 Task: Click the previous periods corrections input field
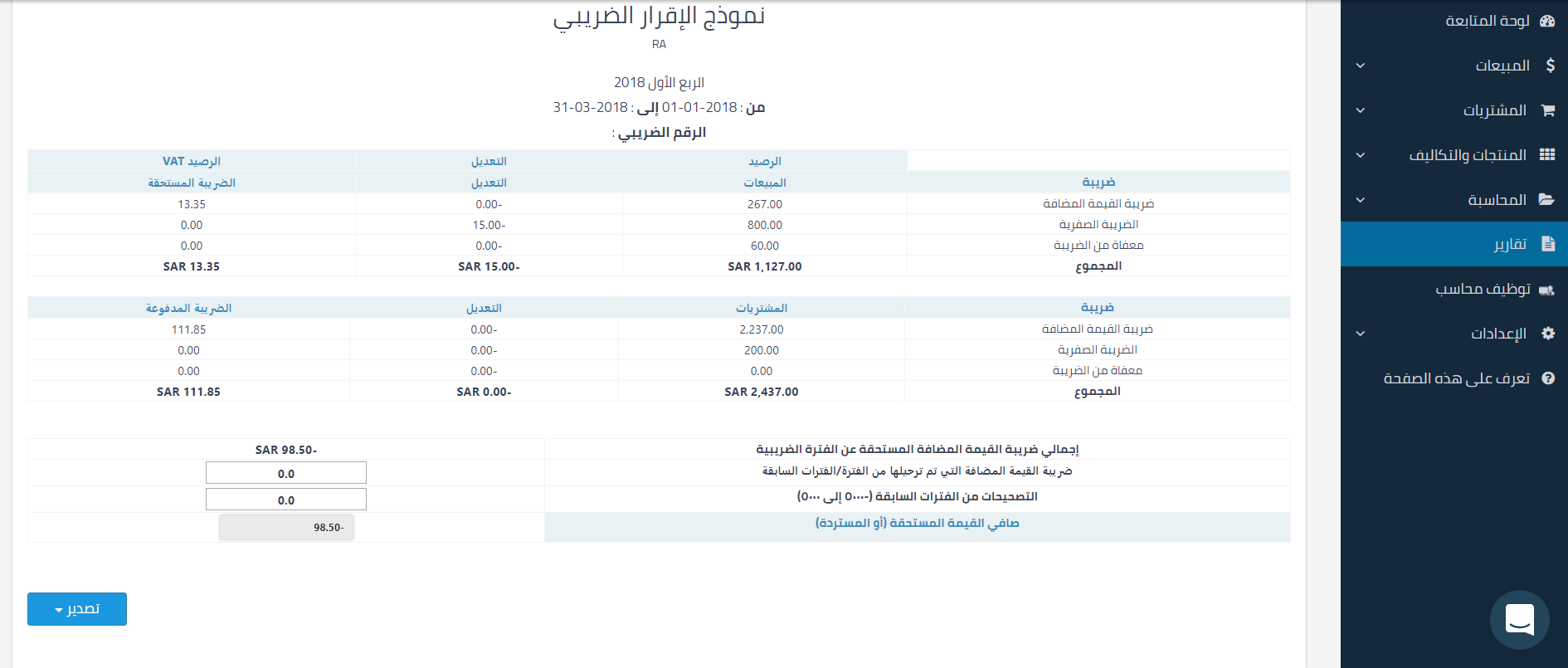point(286,500)
